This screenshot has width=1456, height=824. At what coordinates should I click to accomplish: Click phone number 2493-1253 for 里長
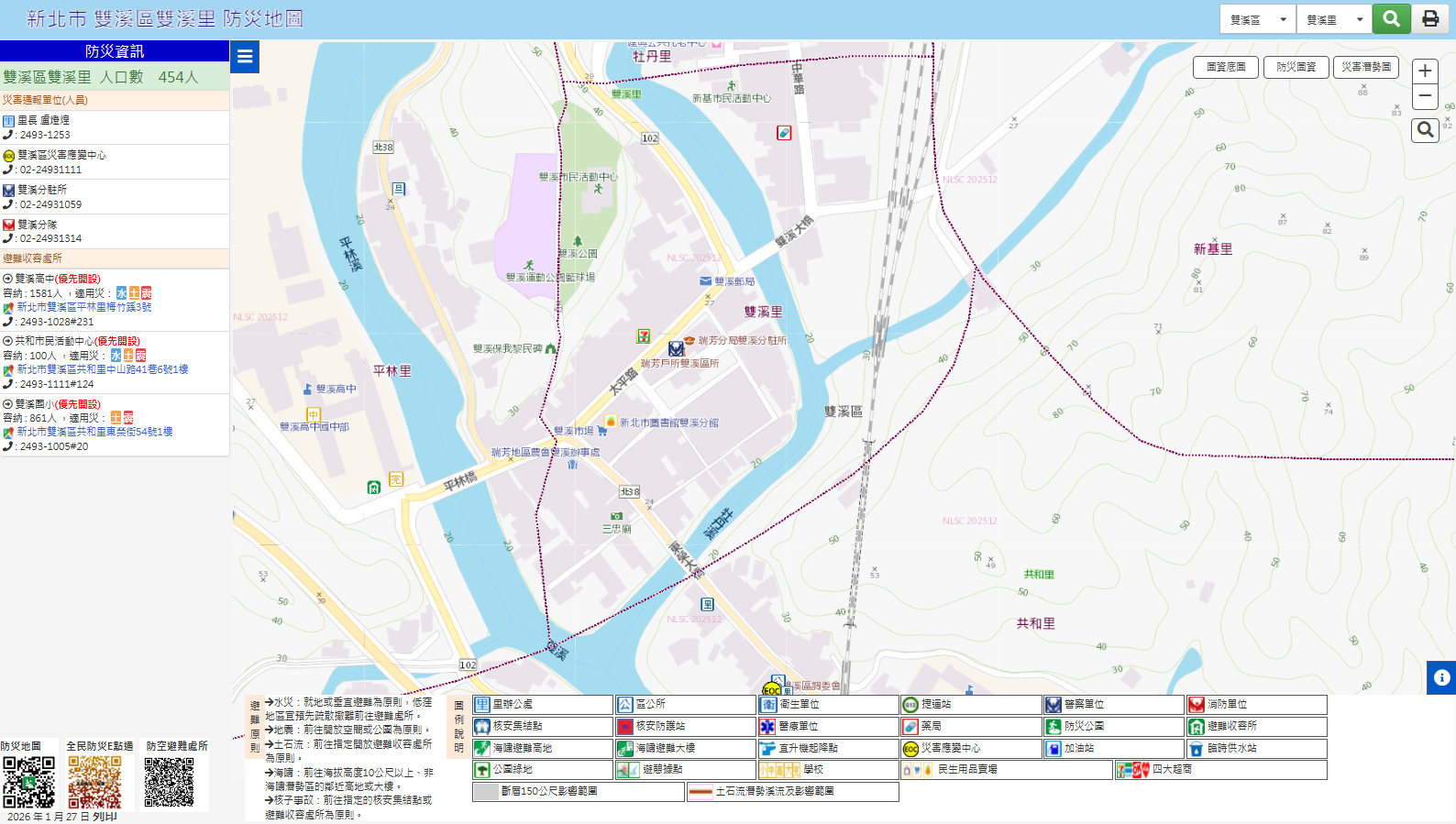pos(45,135)
